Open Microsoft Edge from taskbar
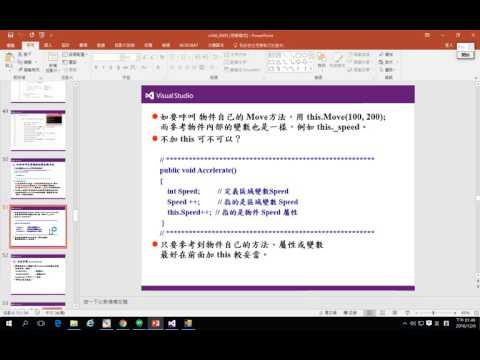 tap(58, 323)
